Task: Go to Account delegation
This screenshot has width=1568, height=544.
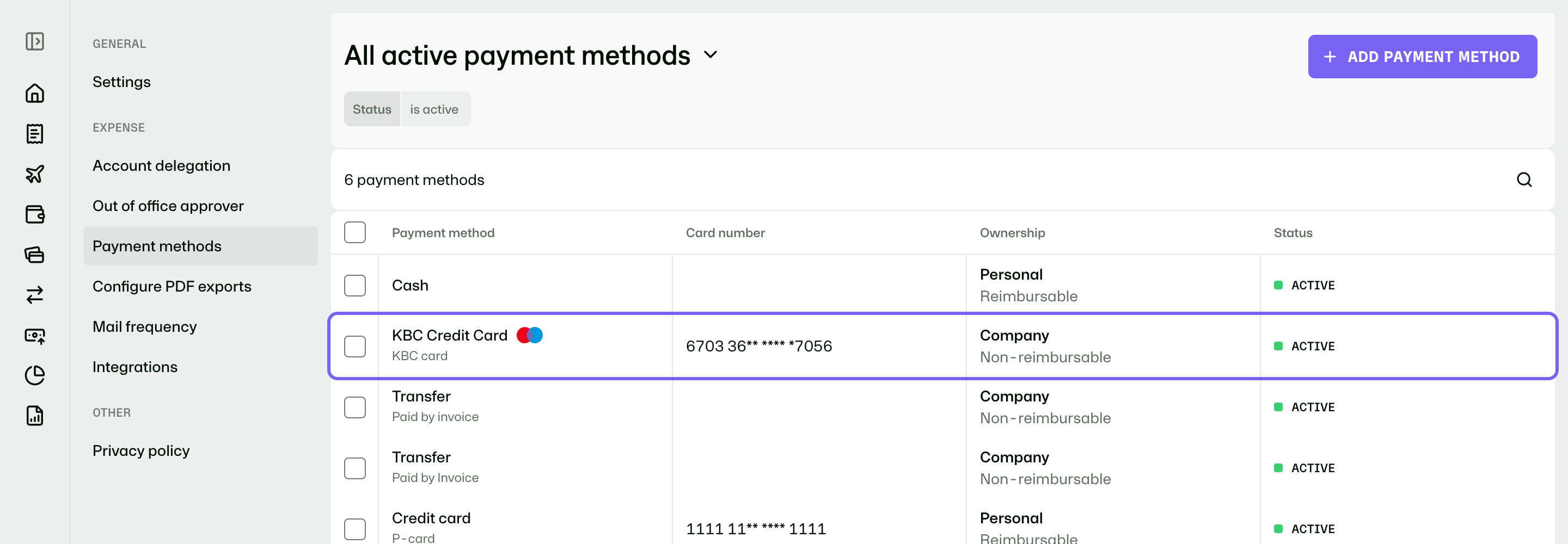Action: (x=161, y=165)
